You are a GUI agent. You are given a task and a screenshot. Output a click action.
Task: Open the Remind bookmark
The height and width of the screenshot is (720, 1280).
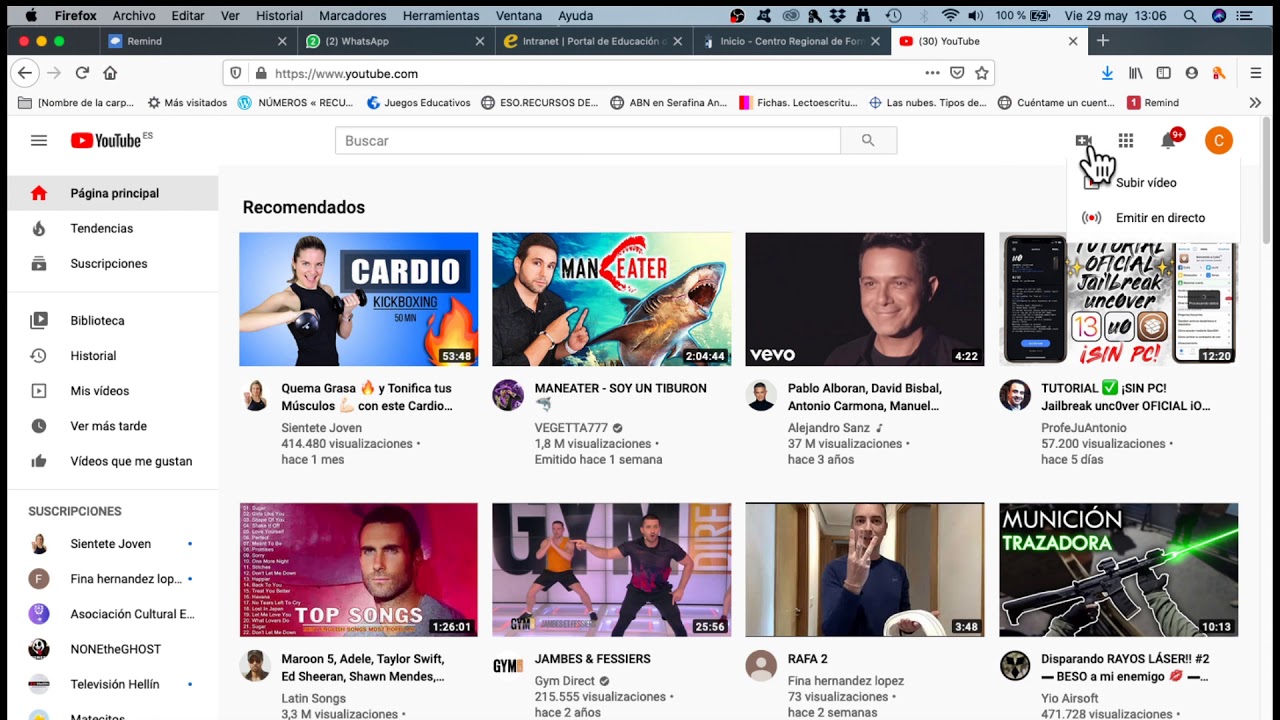[x=1153, y=102]
